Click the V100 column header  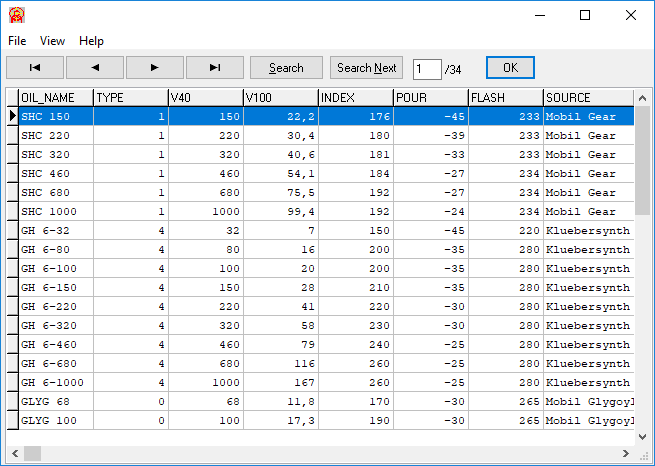coord(280,98)
